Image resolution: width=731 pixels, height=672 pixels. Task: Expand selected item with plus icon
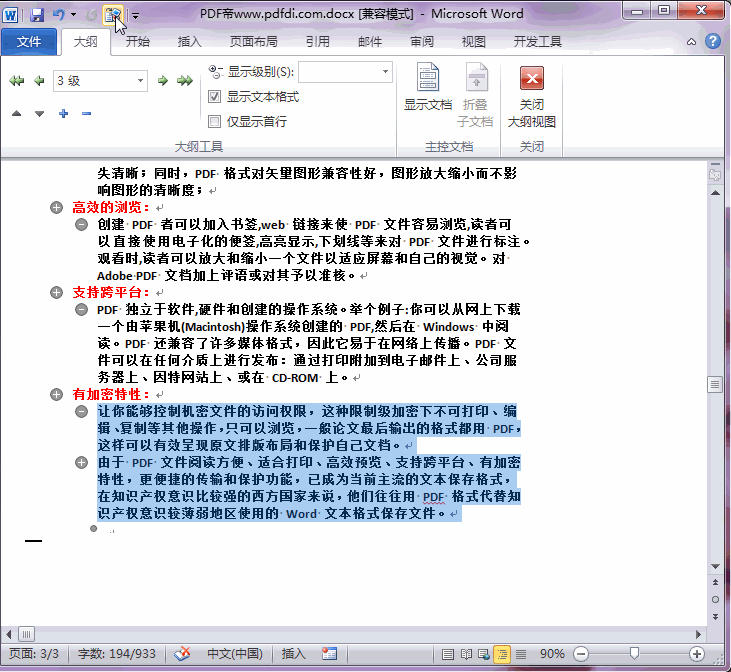click(x=64, y=113)
